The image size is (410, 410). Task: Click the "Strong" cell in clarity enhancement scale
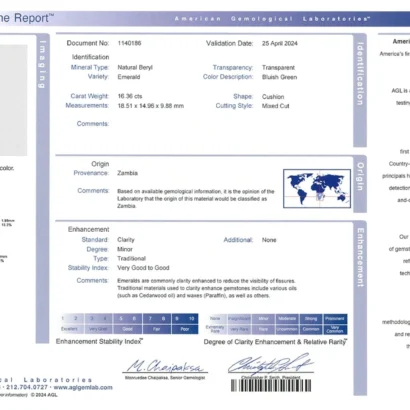(x=311, y=319)
